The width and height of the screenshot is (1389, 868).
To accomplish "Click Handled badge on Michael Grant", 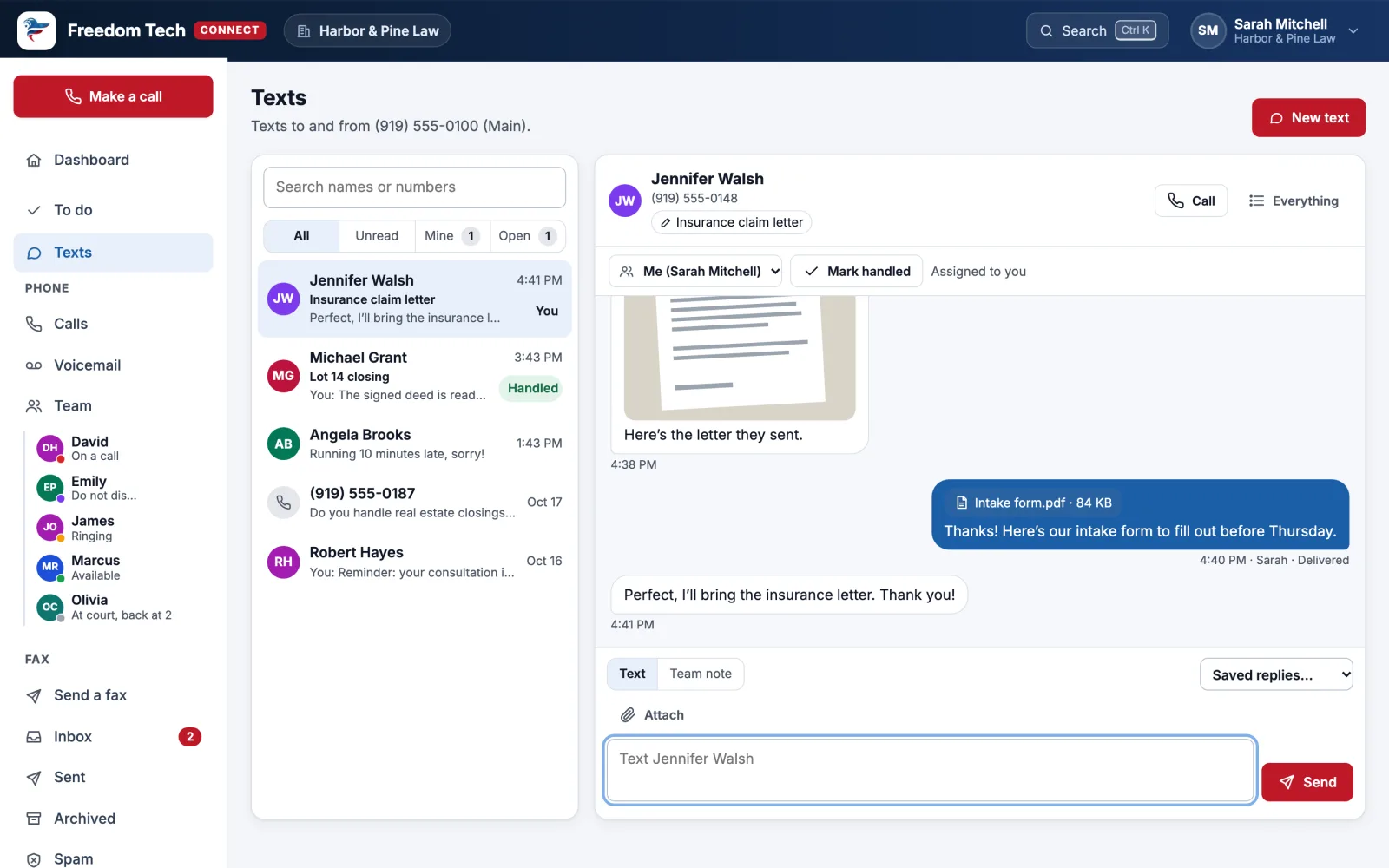I will [532, 388].
